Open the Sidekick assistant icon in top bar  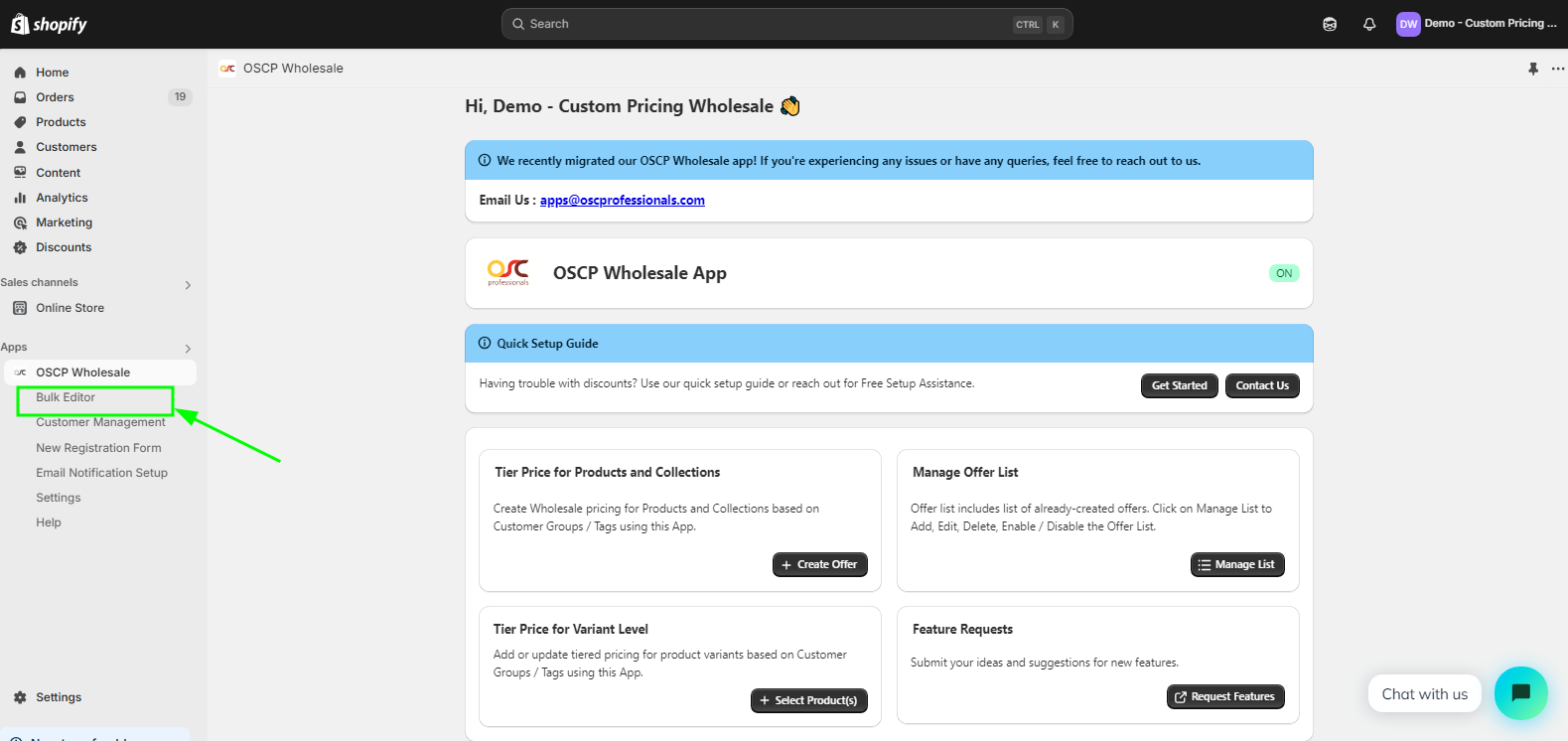1330,24
